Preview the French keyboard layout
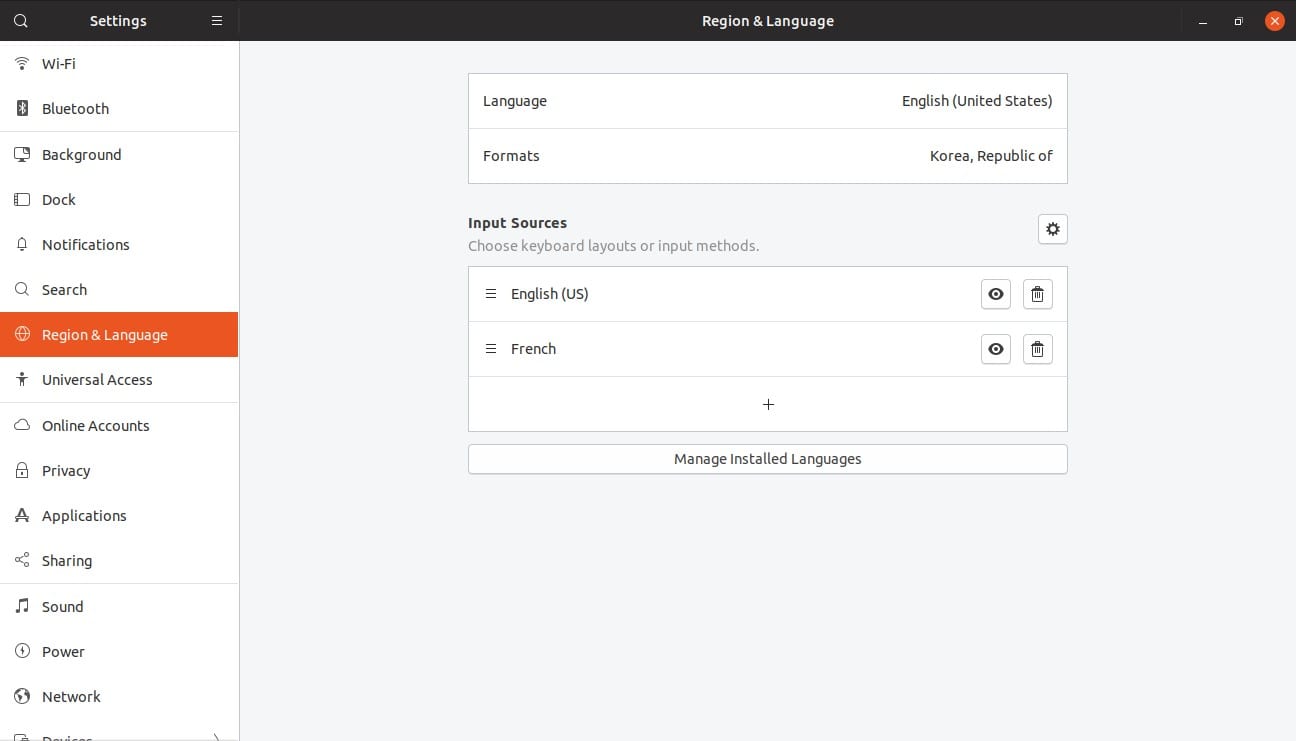Image resolution: width=1296 pixels, height=741 pixels. click(995, 349)
